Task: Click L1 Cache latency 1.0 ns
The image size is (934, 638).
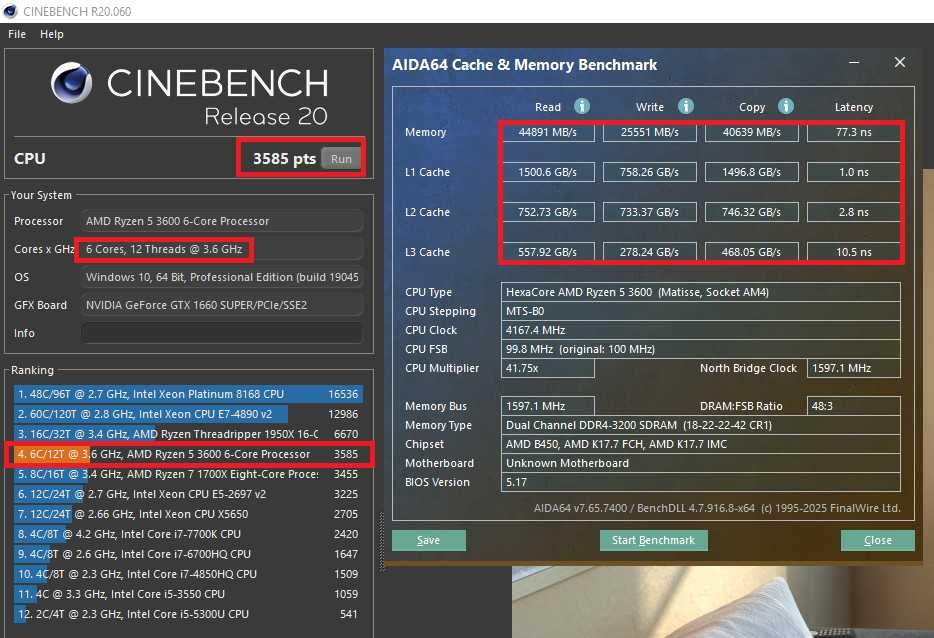Action: point(854,172)
